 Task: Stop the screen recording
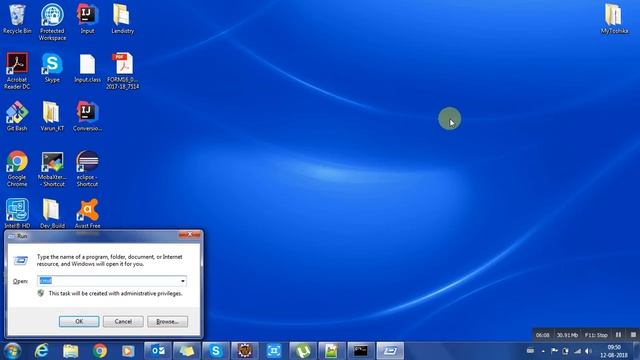pyautogui.click(x=633, y=335)
